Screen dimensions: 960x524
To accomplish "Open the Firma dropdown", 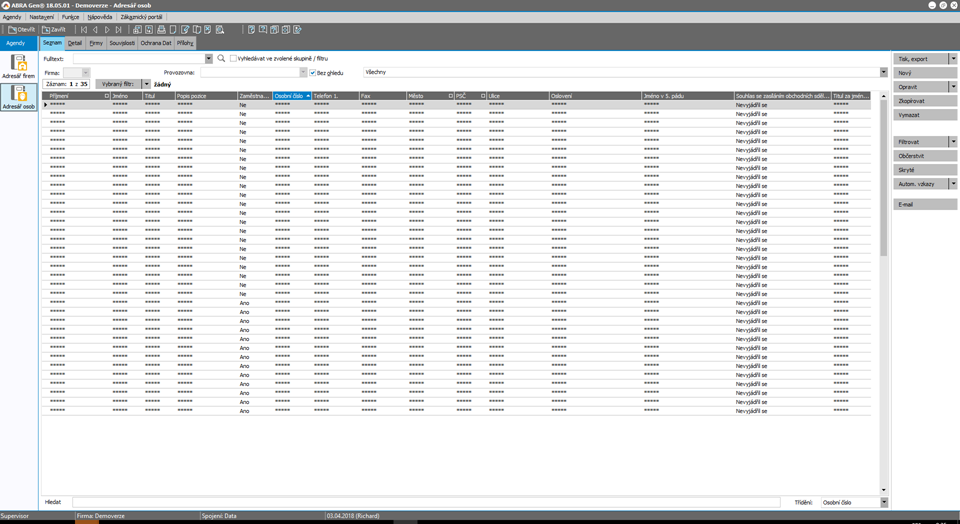I will tap(86, 73).
